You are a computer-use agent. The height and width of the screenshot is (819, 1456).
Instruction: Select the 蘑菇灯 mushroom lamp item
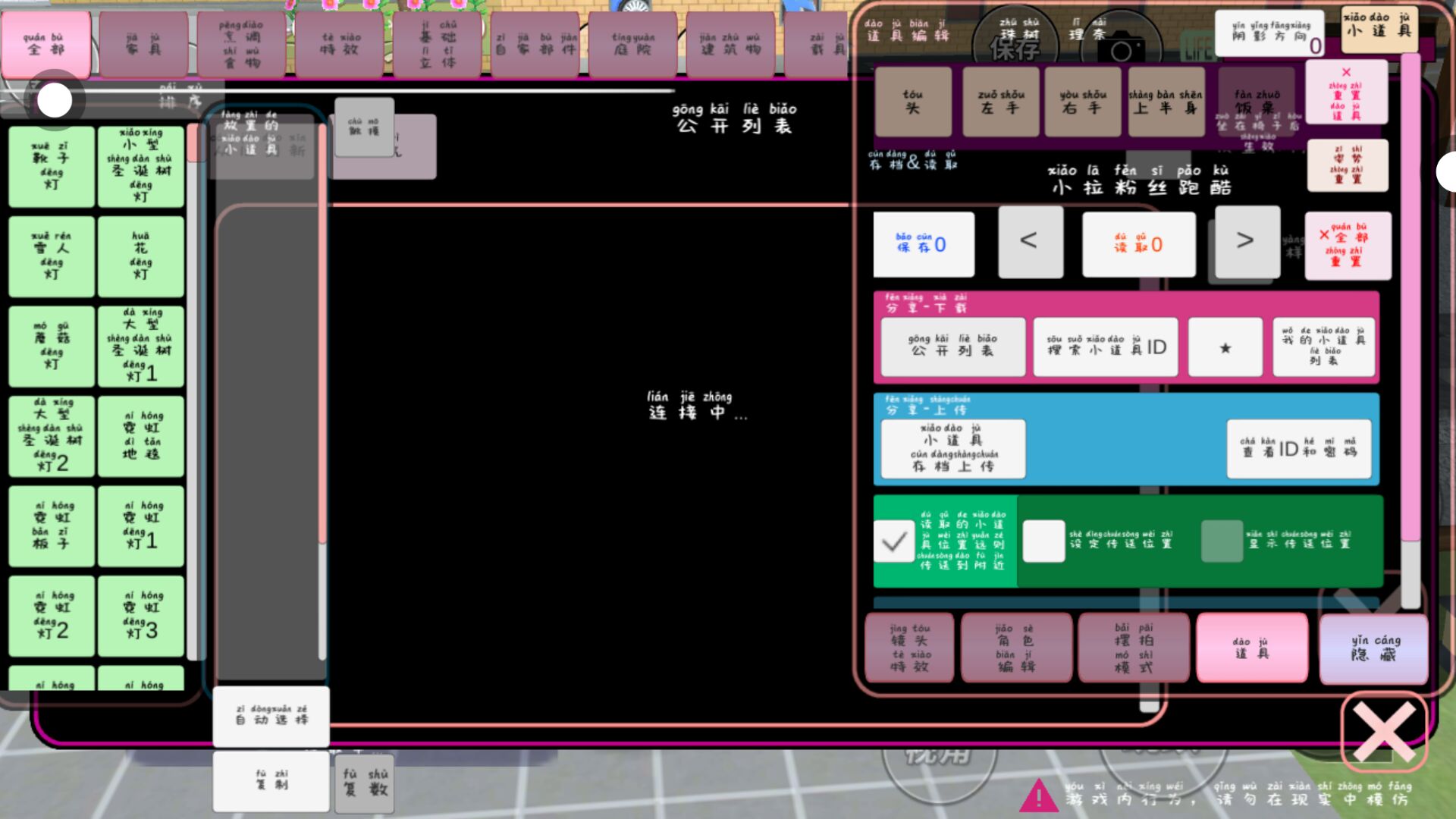[x=52, y=347]
